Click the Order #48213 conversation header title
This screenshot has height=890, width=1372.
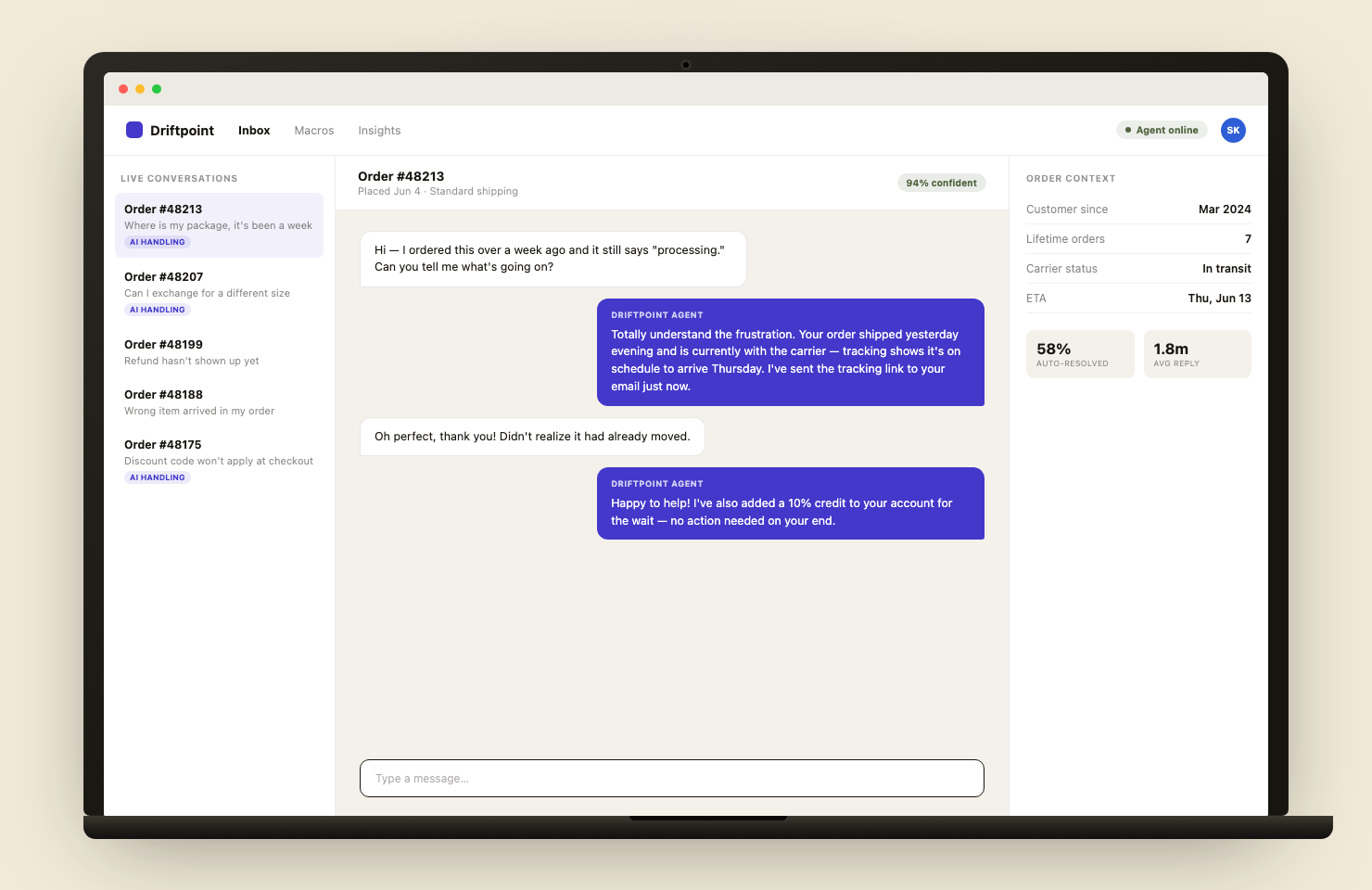(x=401, y=176)
